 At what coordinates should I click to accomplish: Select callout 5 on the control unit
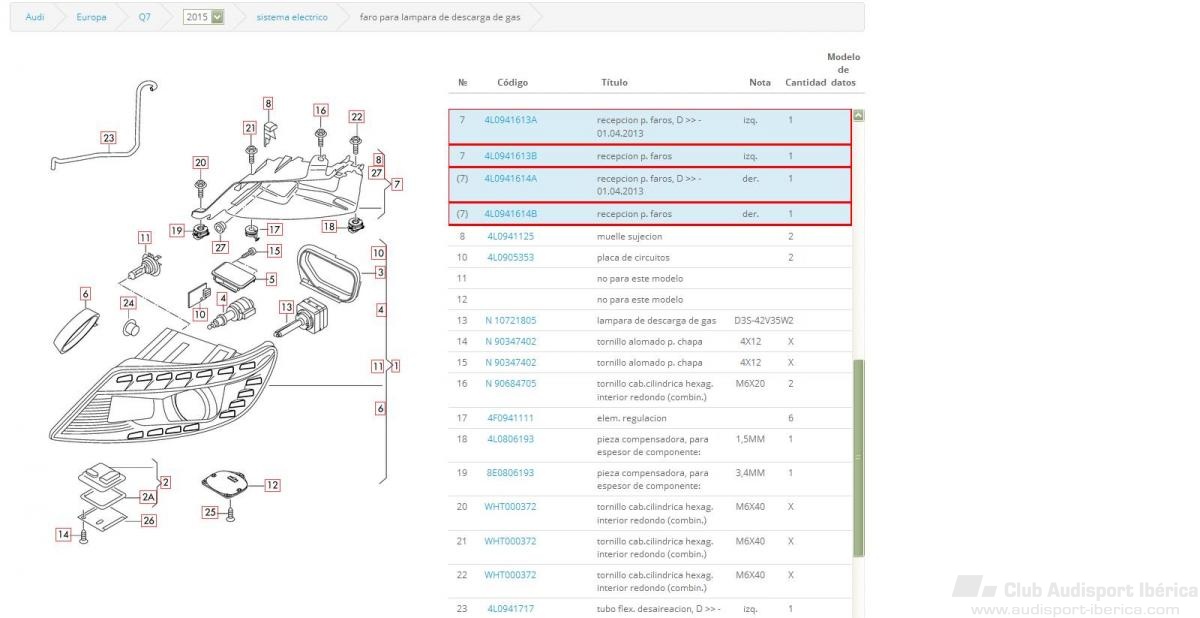(271, 279)
